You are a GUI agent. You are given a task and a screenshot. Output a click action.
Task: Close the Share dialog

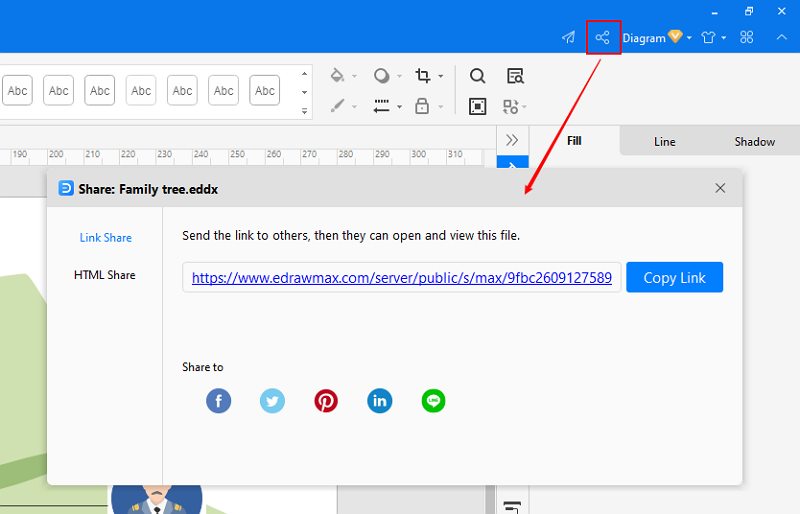[x=720, y=188]
